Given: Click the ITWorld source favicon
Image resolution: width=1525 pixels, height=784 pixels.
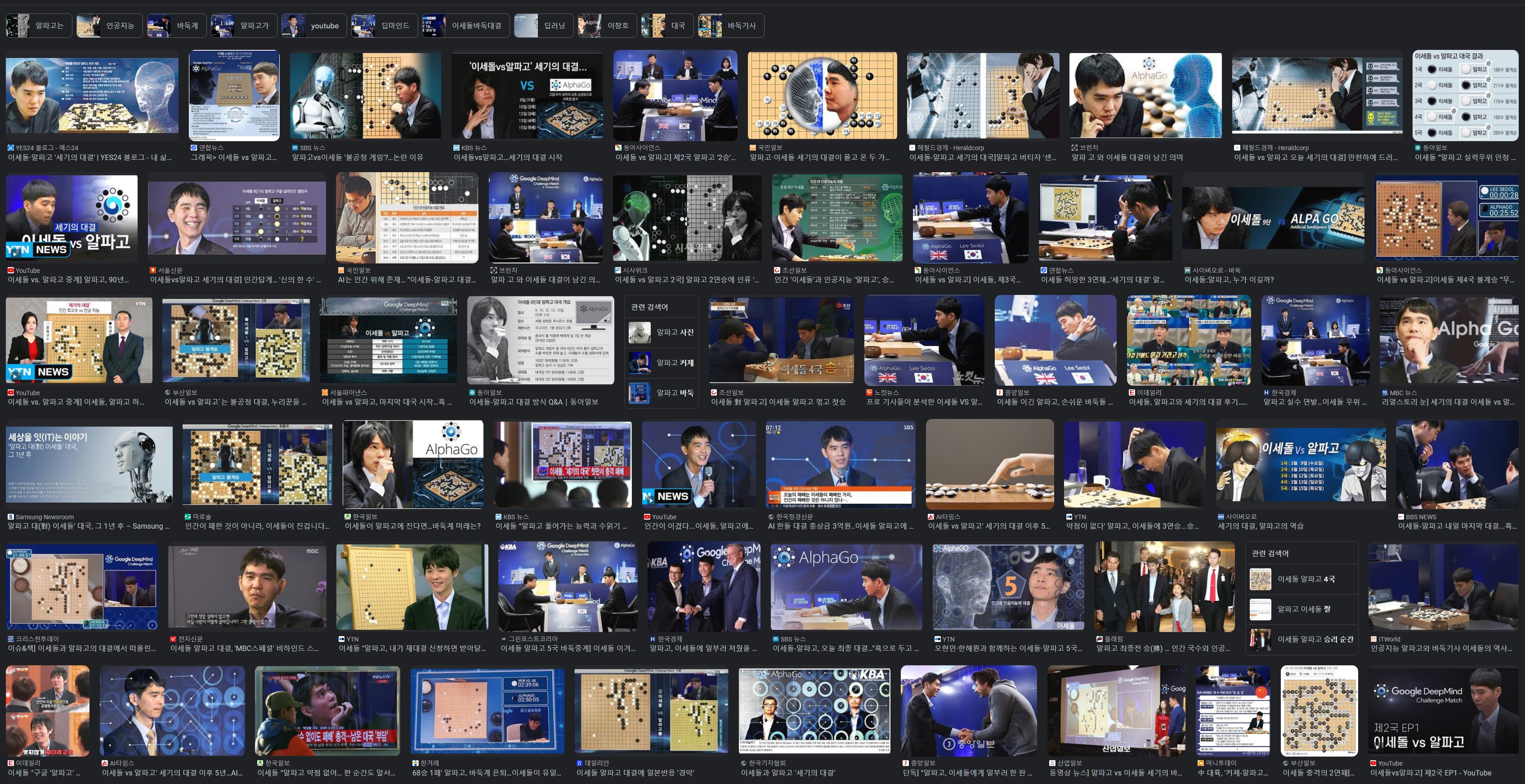Looking at the screenshot, I should click(1373, 640).
